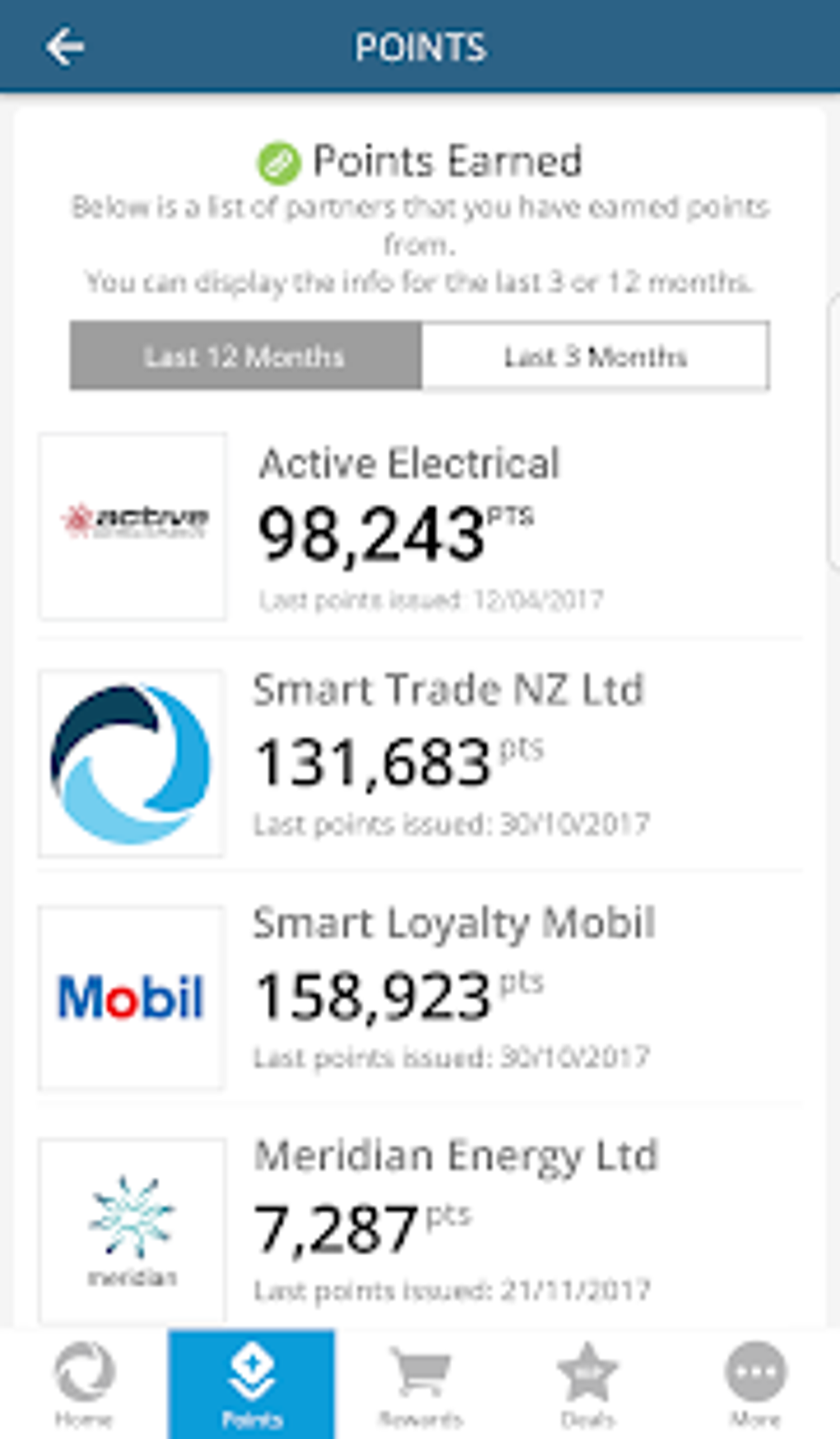840x1439 pixels.
Task: Open Meridian Energy Ltd entry
Action: click(x=455, y=1156)
